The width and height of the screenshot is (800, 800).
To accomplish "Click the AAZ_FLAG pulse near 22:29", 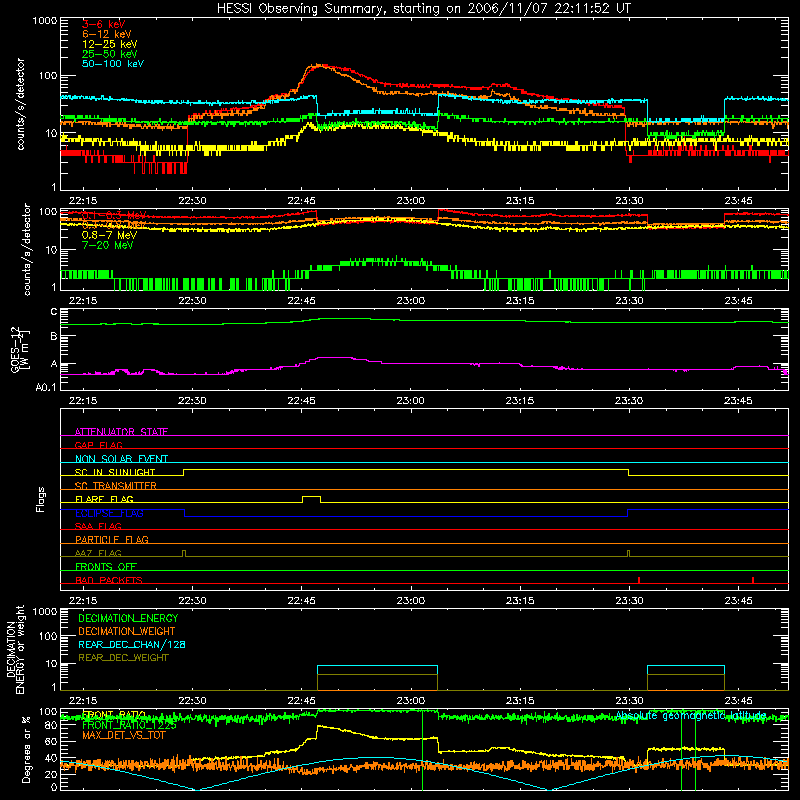I will click(x=184, y=553).
